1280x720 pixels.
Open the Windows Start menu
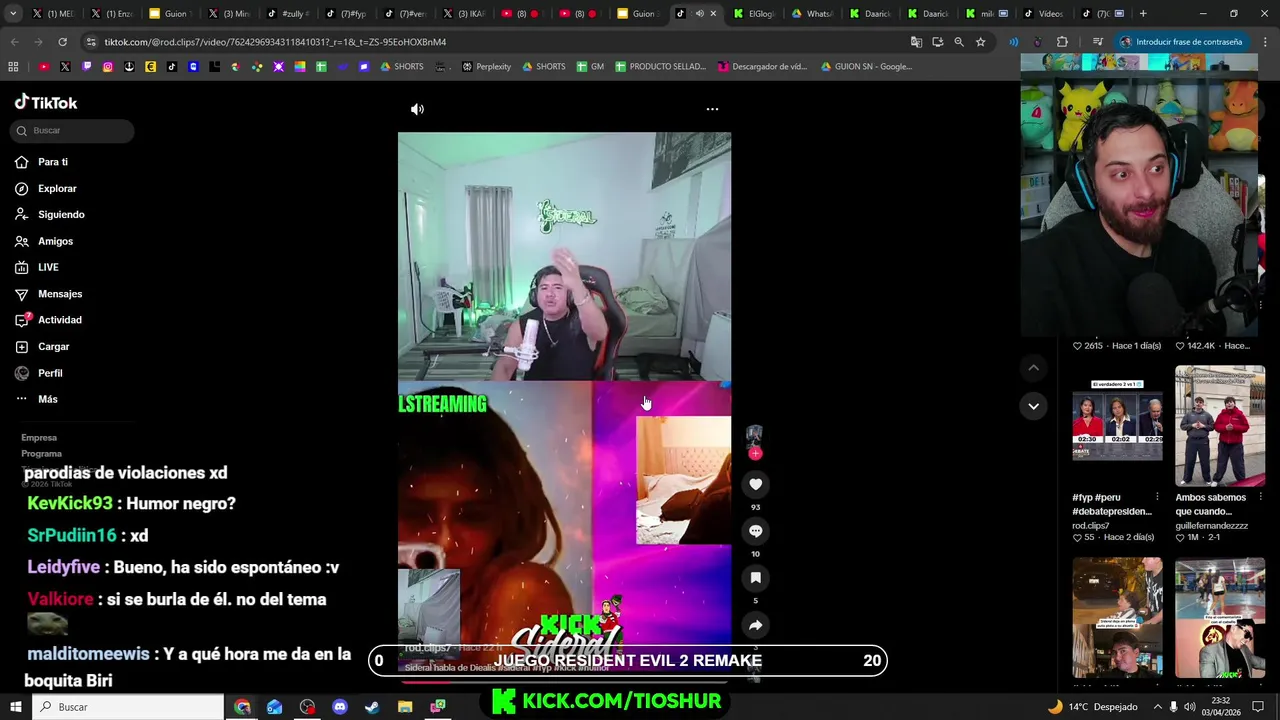[16, 707]
